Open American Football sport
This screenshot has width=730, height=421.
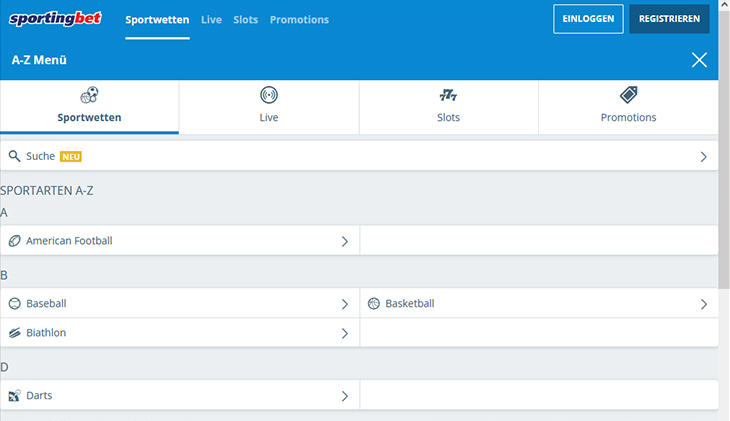(180, 241)
